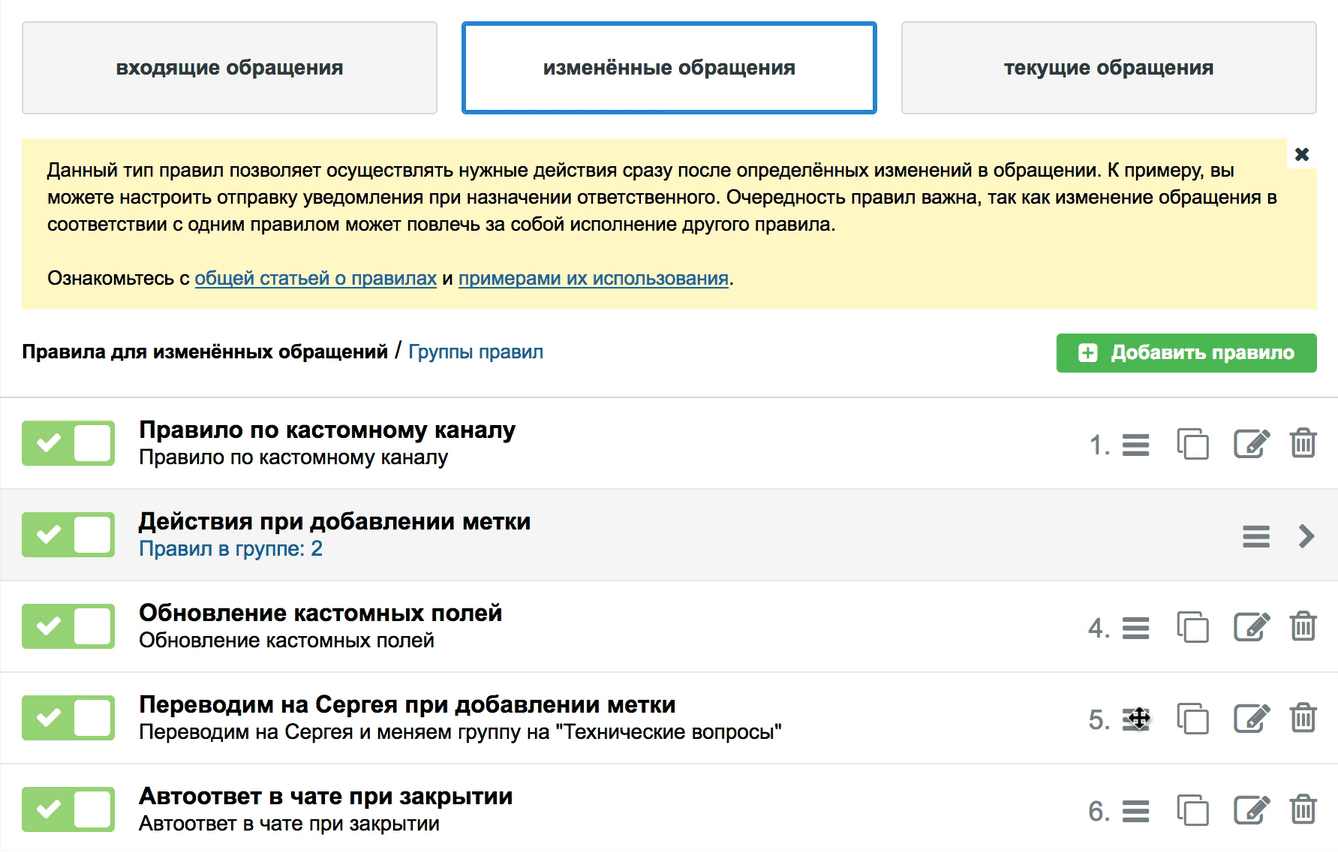Click description mentioning "Технические вопросы"
The width and height of the screenshot is (1338, 852).
(460, 732)
